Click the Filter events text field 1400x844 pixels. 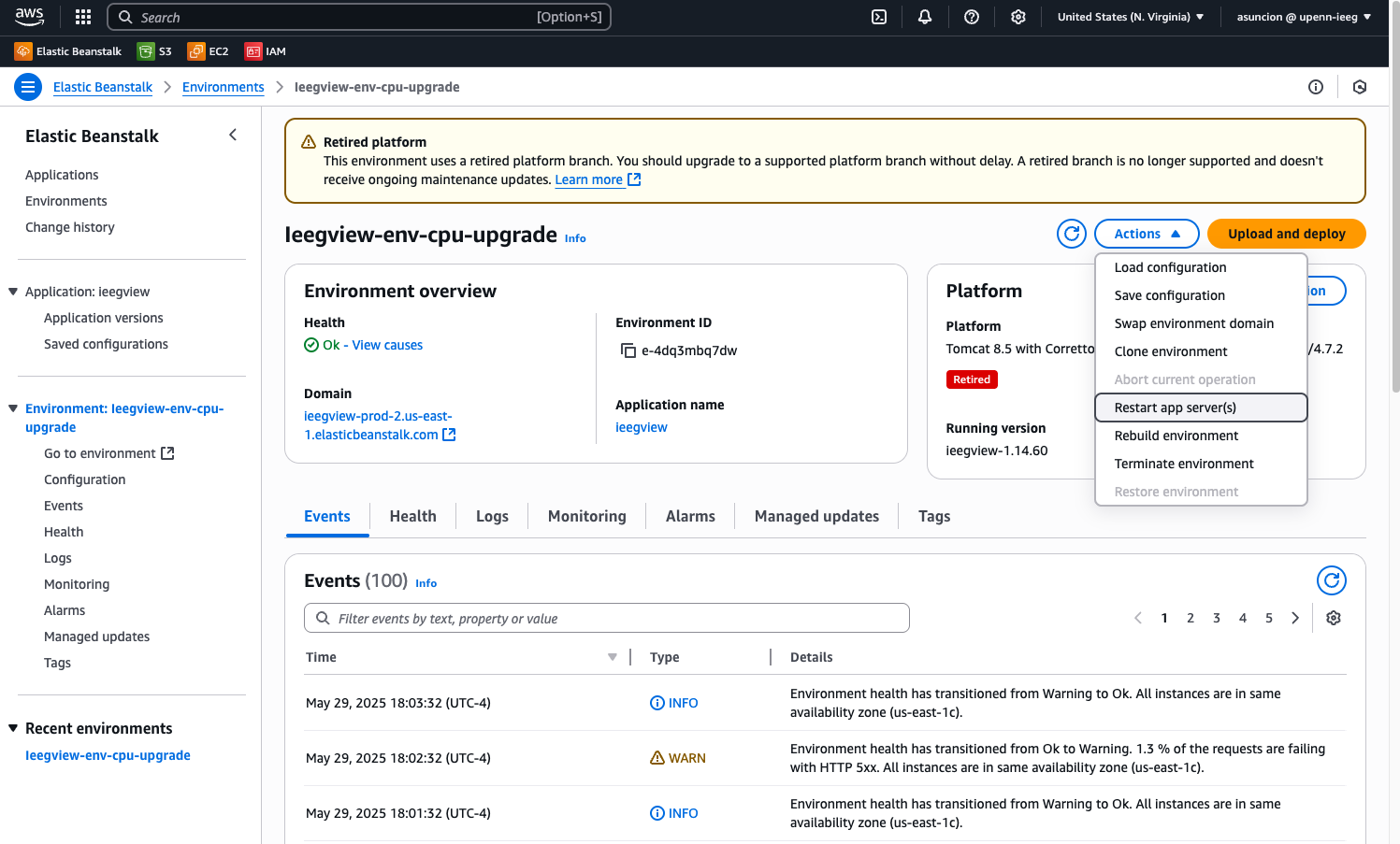click(x=607, y=618)
